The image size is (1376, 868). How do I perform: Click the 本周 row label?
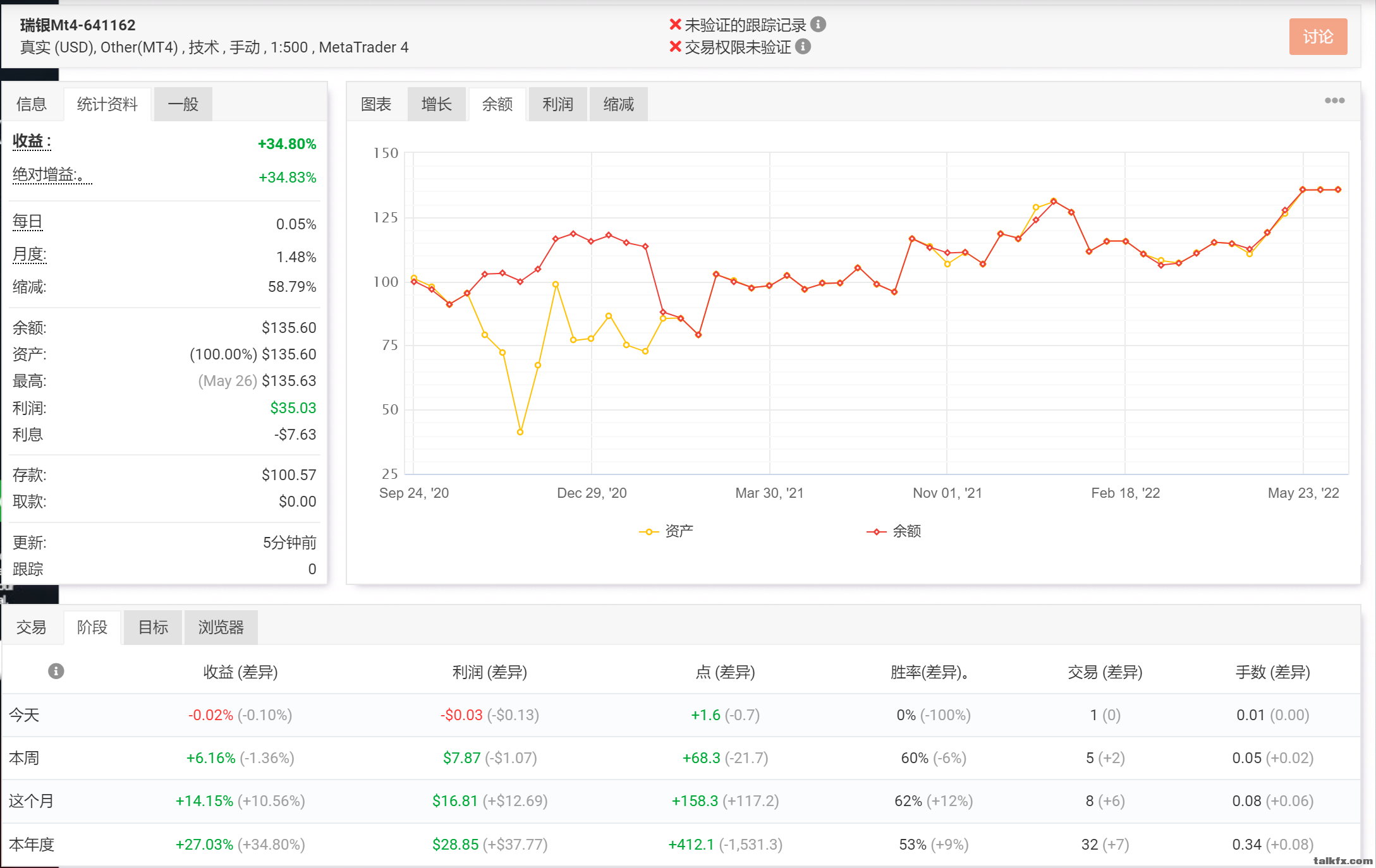coord(24,758)
